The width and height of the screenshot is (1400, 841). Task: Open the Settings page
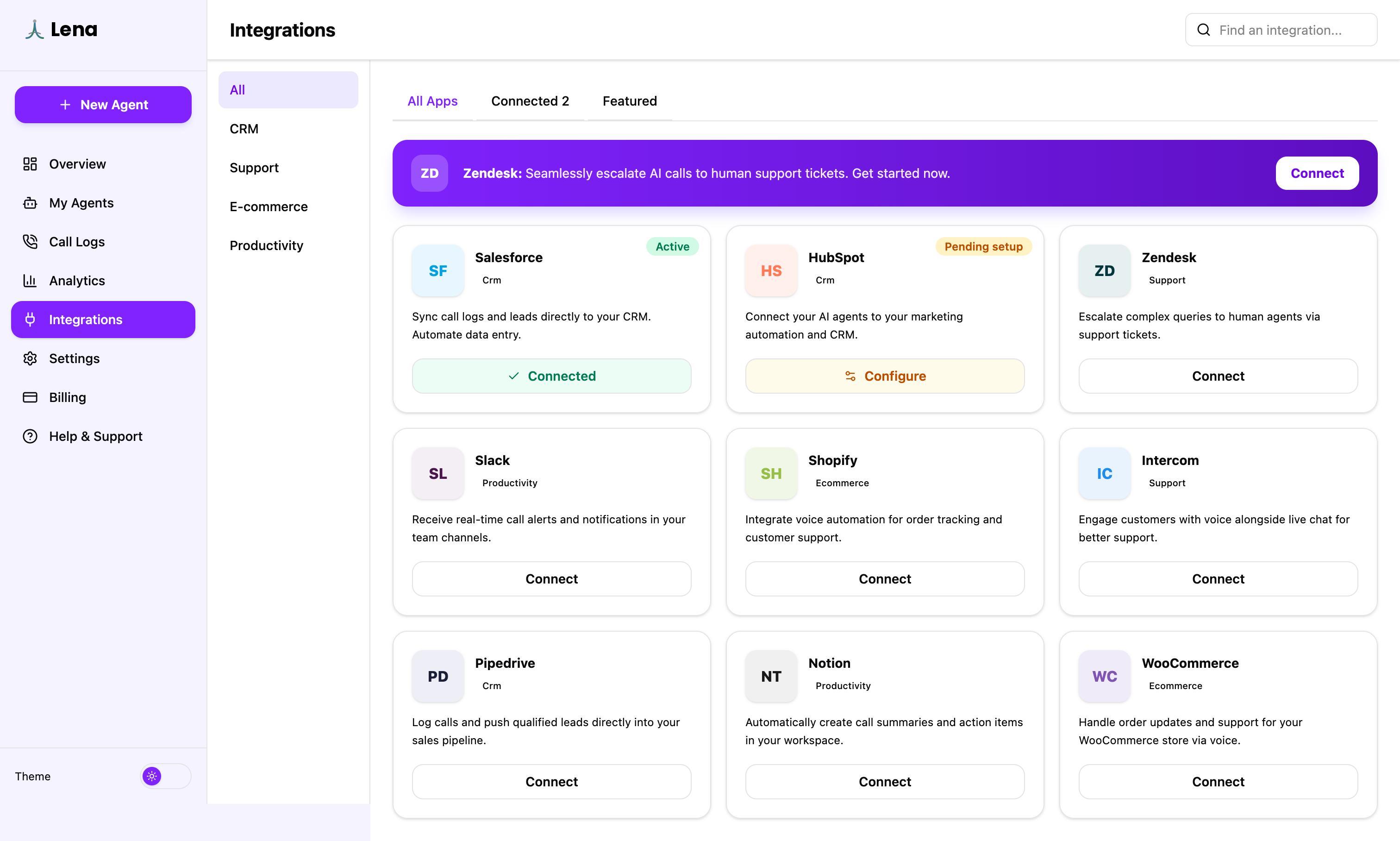tap(103, 358)
